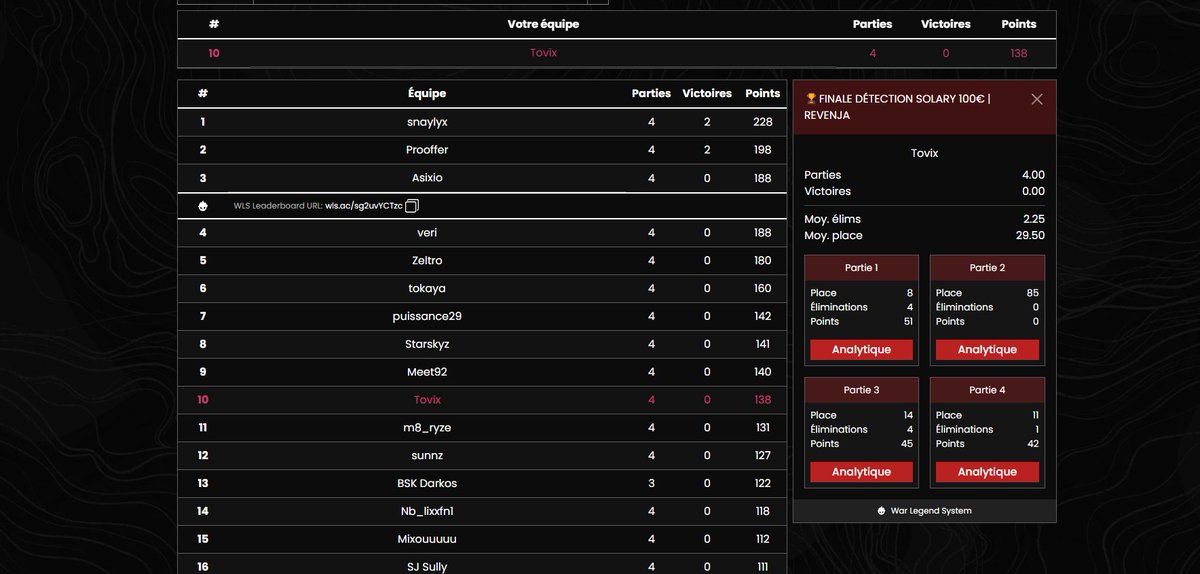Click the skull icon beside WLS Leaderboard URL
The width and height of the screenshot is (1200, 574).
203,206
